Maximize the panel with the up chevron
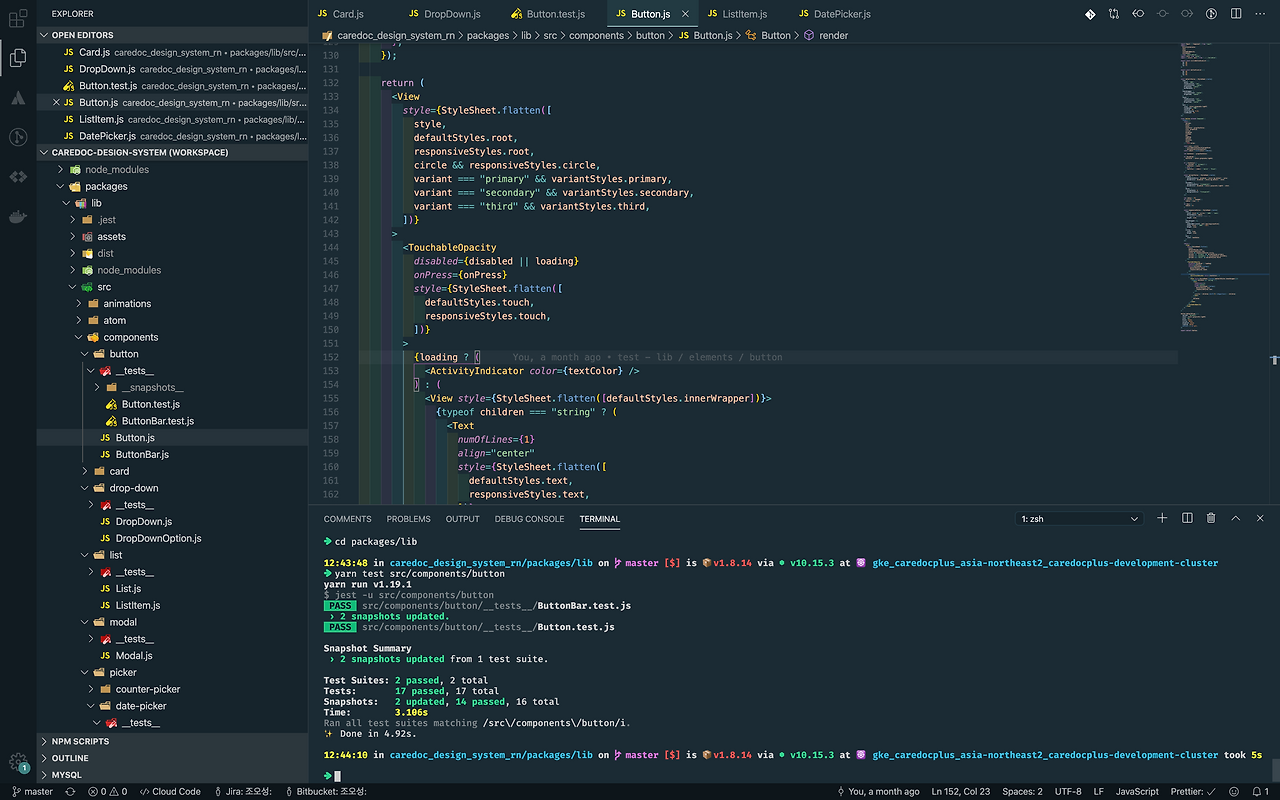1280x800 pixels. pyautogui.click(x=1235, y=518)
